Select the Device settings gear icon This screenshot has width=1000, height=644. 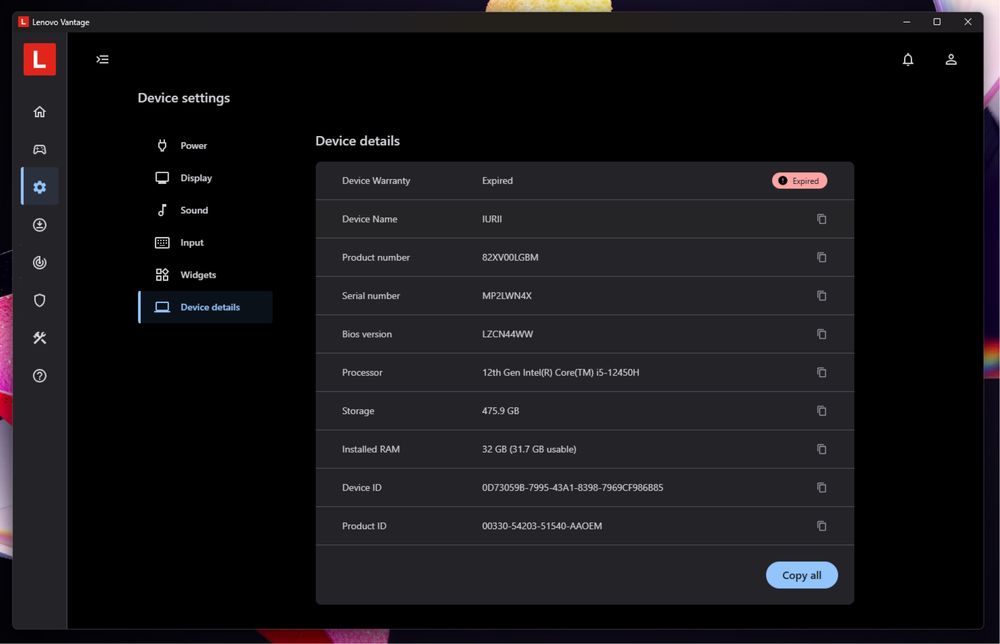click(40, 187)
